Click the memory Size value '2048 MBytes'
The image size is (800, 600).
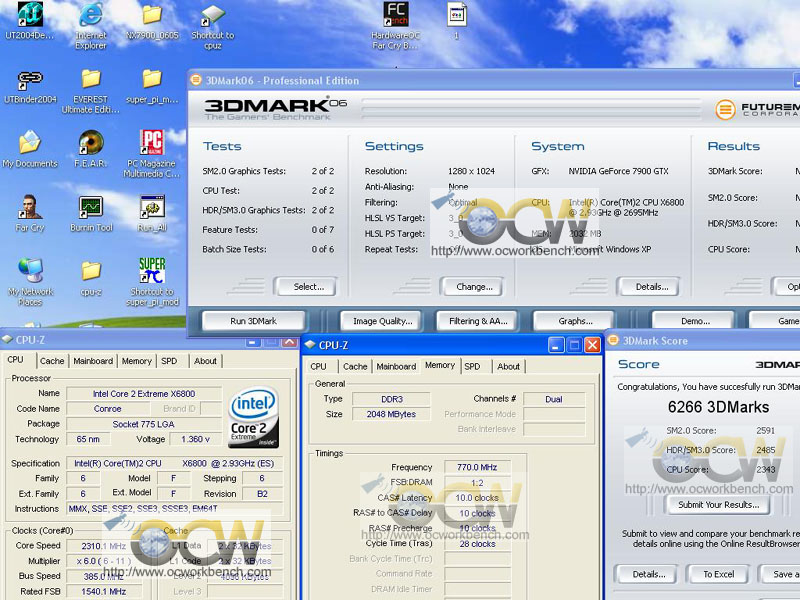pos(391,414)
